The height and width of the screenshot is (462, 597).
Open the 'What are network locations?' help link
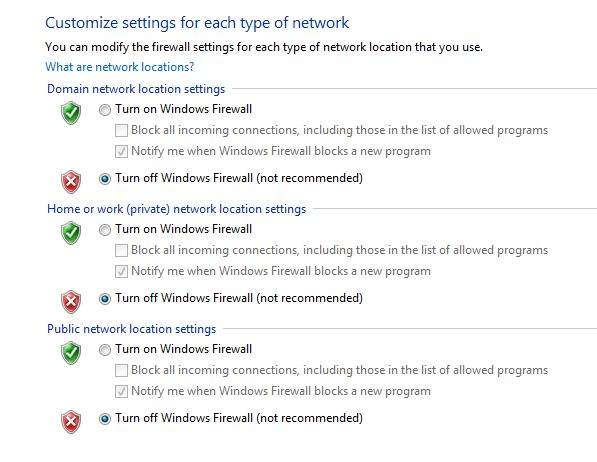[x=120, y=67]
